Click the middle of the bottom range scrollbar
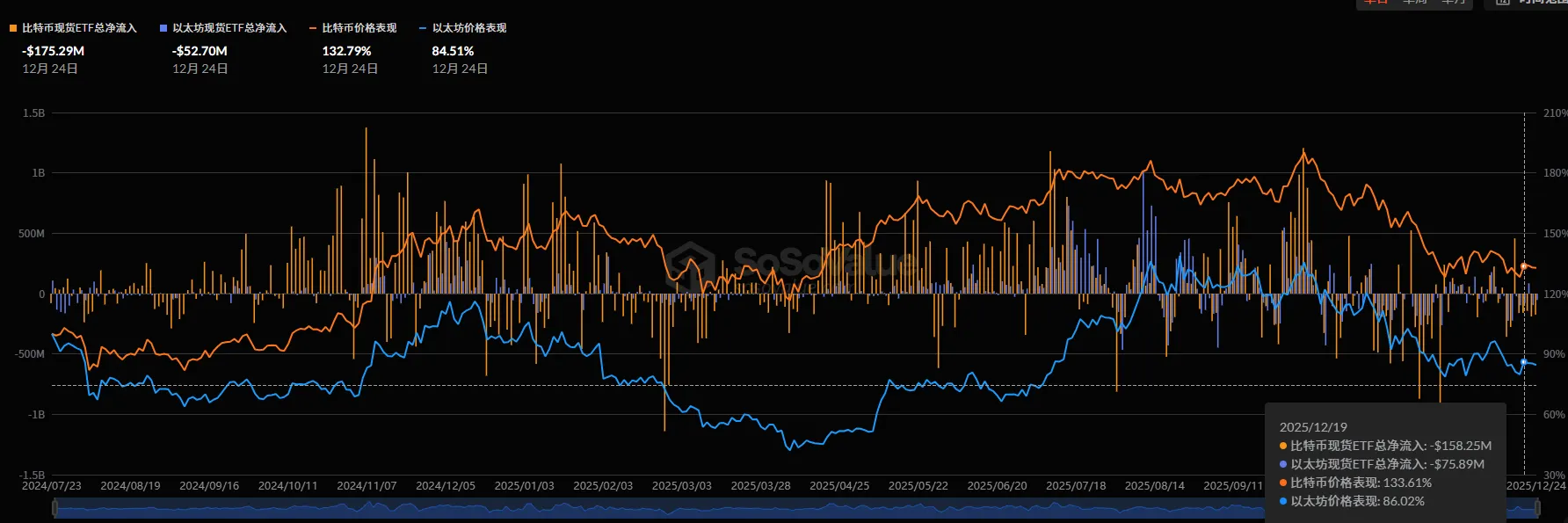The height and width of the screenshot is (523, 1568). [795, 508]
